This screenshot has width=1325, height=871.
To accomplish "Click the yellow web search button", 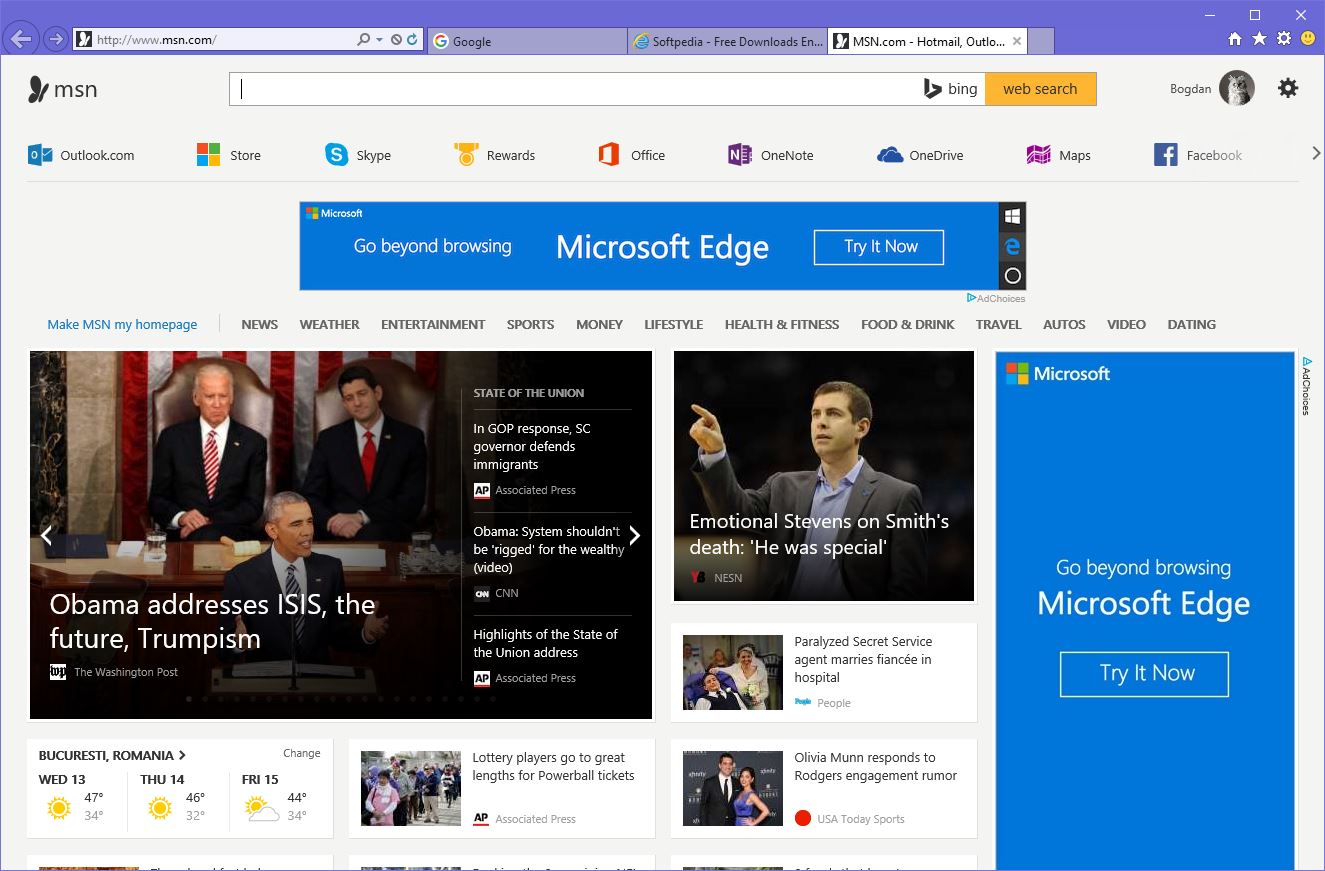I will coord(1040,89).
